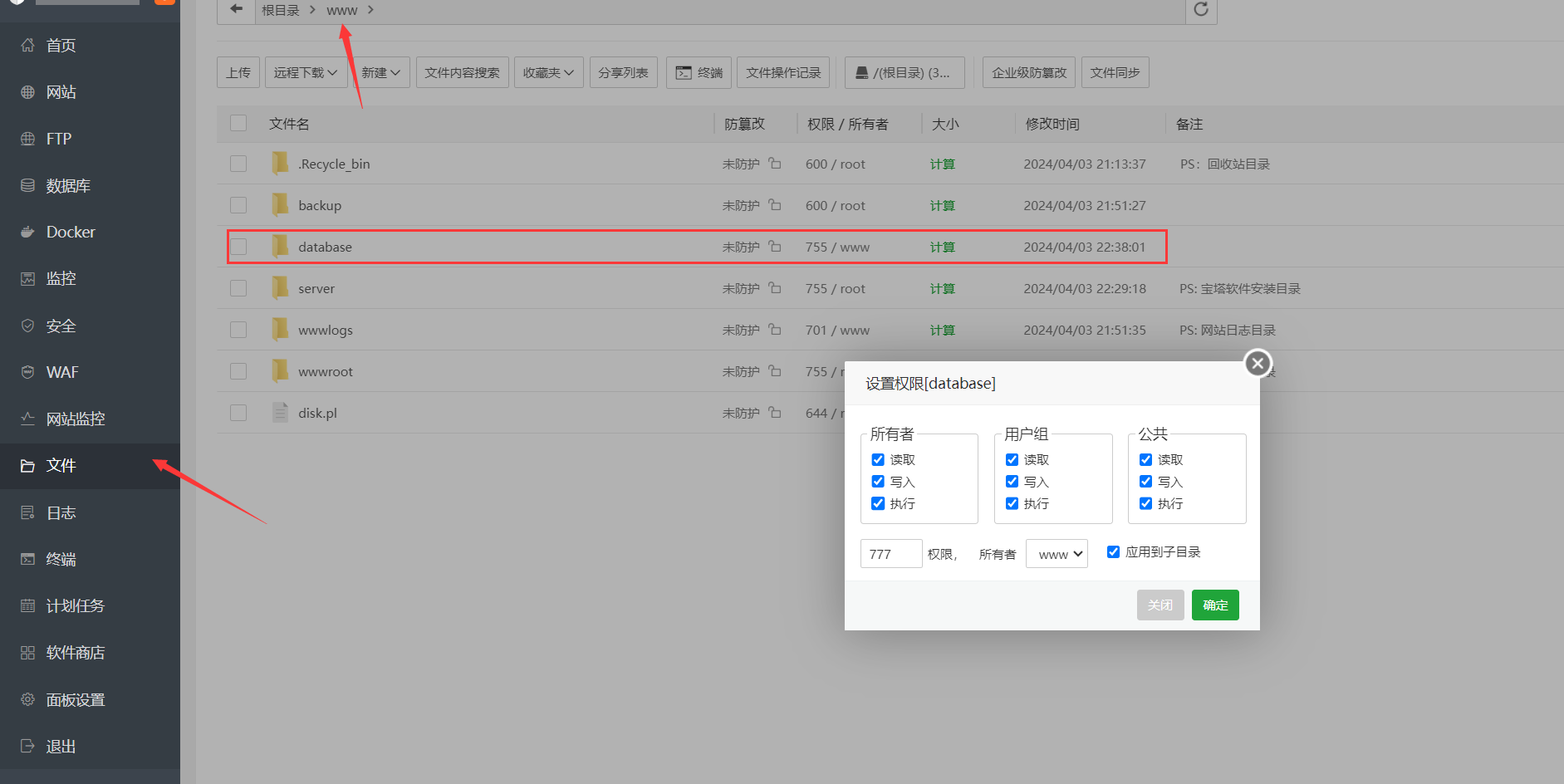Open the WAF sidebar item
Image resolution: width=1564 pixels, height=784 pixels.
tap(62, 372)
